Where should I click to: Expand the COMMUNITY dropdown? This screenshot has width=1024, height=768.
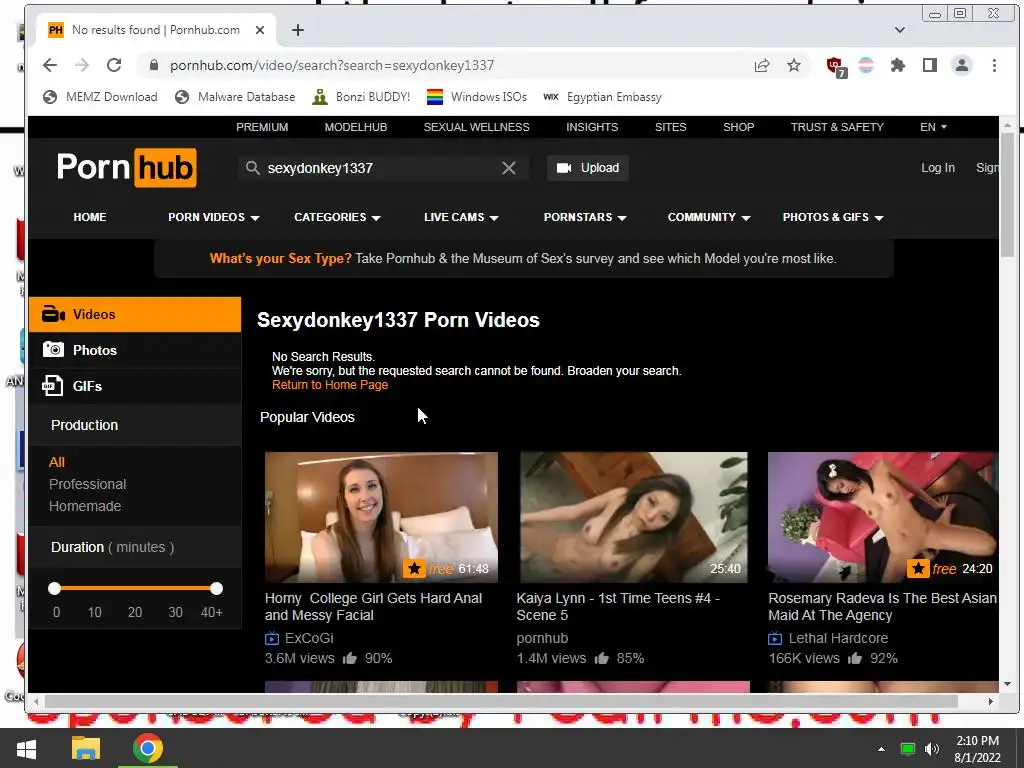pyautogui.click(x=709, y=217)
